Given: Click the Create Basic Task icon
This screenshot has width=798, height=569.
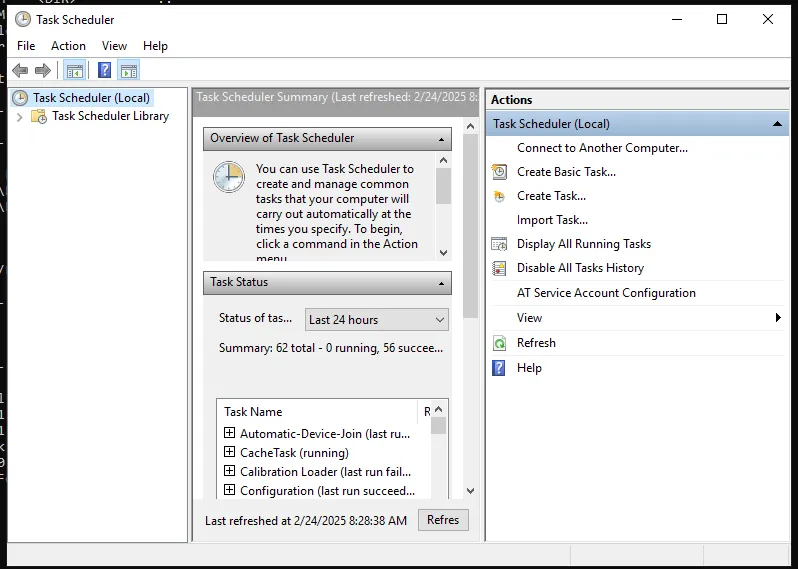Looking at the screenshot, I should [499, 172].
